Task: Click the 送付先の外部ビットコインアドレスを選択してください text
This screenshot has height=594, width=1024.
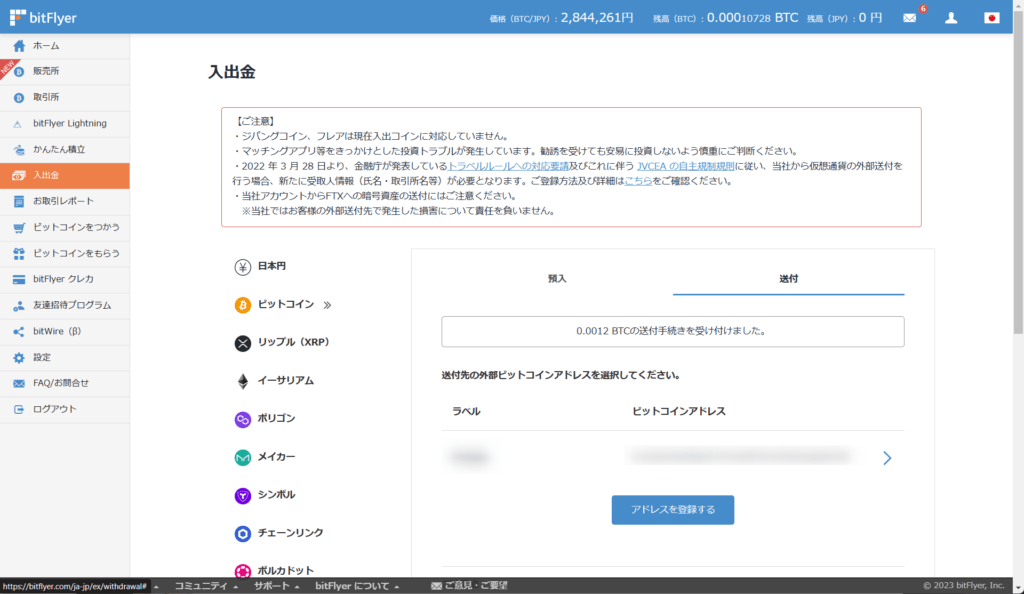Action: (x=562, y=375)
